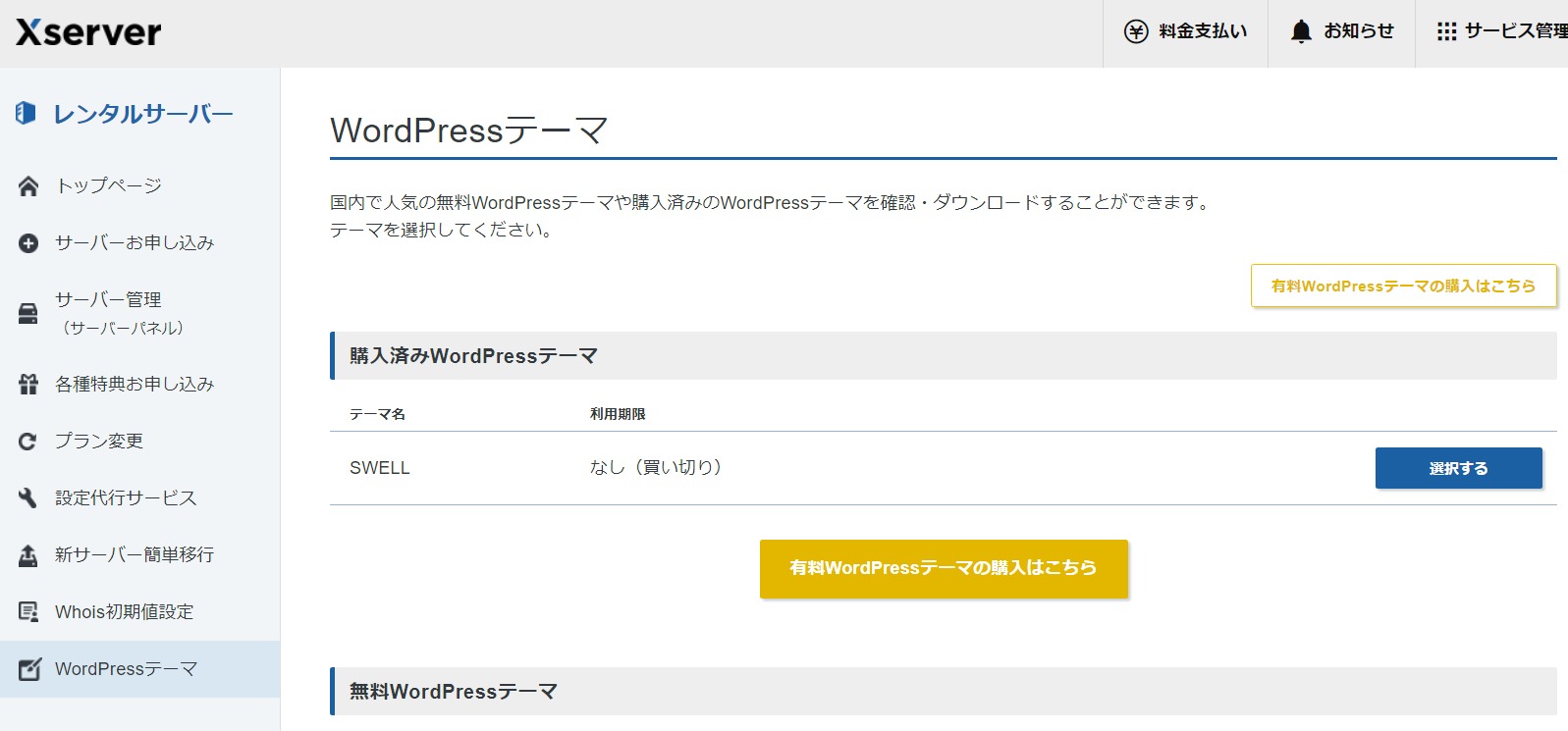Click the home icon for トップページ
1568x731 pixels.
click(28, 186)
